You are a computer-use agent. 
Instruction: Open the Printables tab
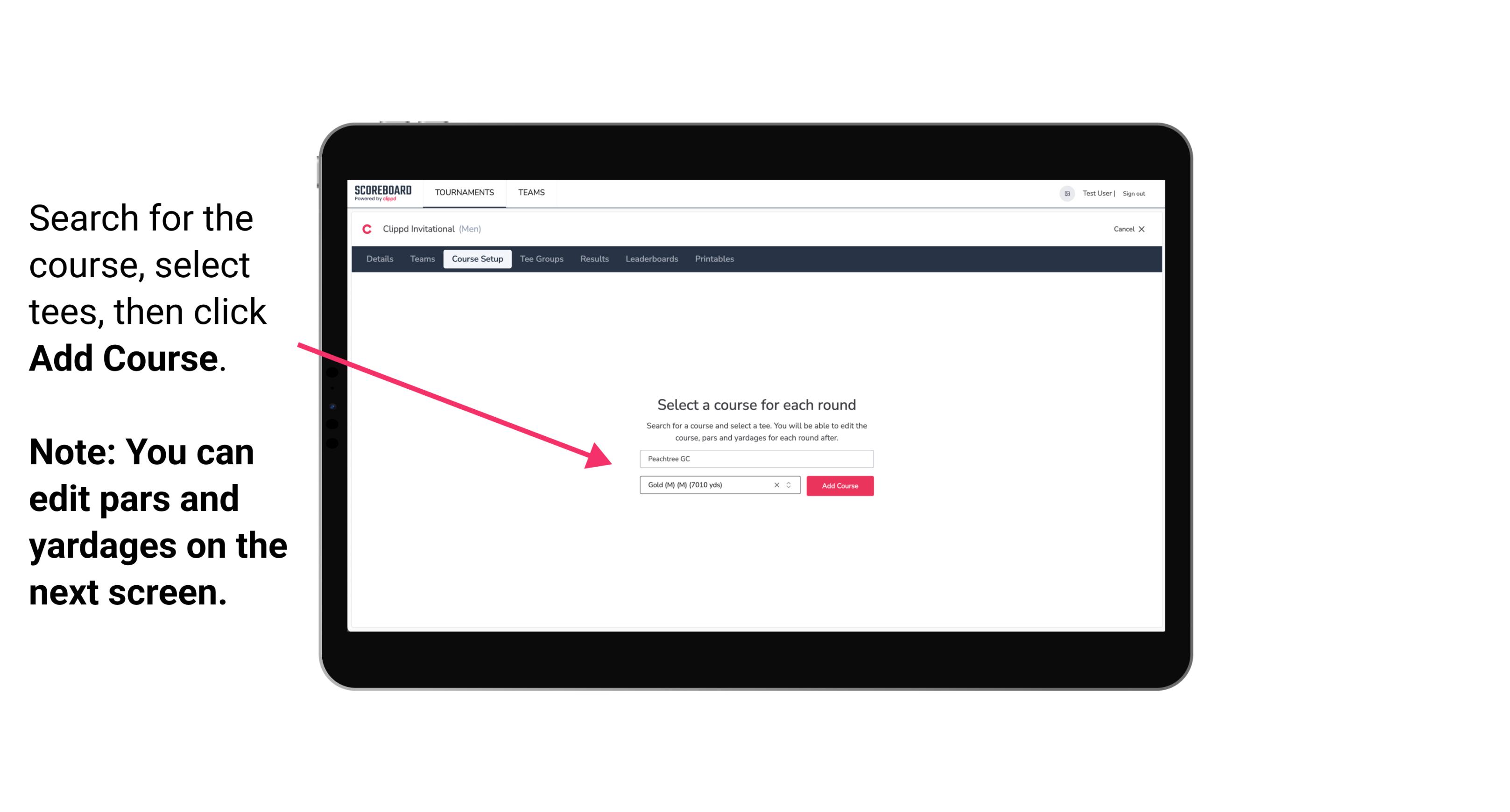[x=715, y=258]
